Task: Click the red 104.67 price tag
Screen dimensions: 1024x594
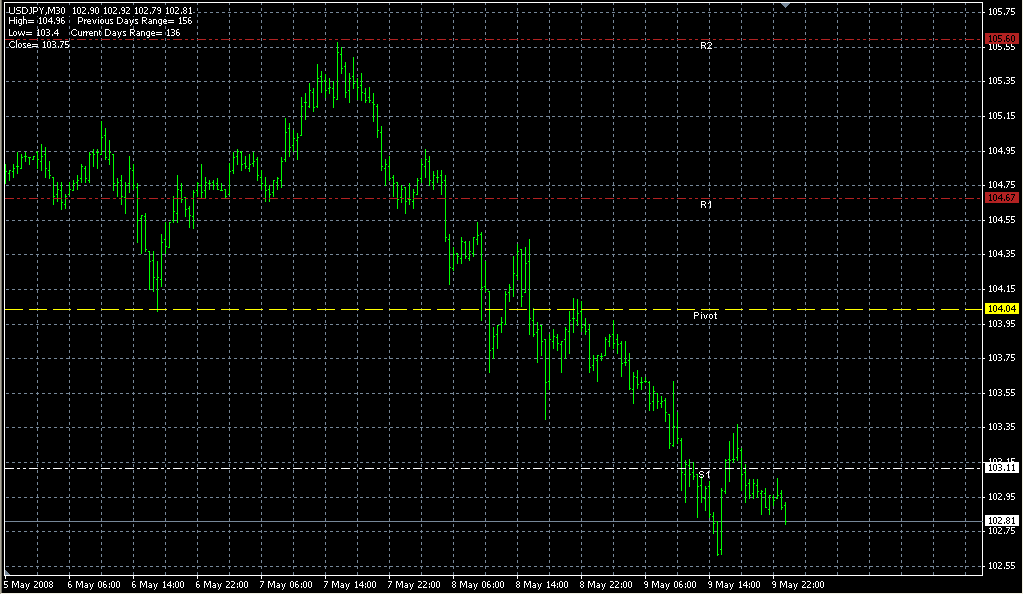Action: click(1003, 198)
